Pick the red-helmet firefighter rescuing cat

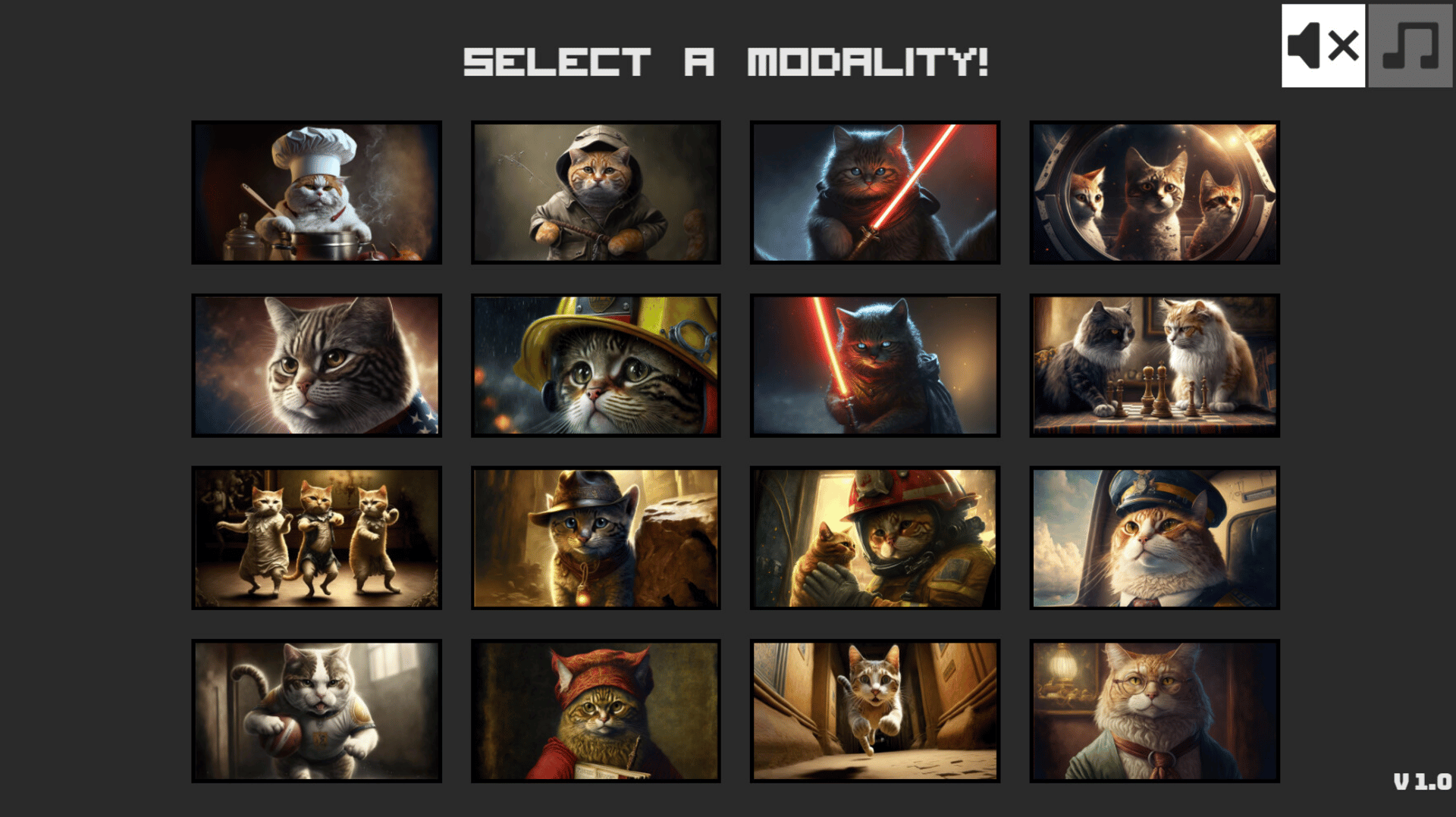pyautogui.click(x=875, y=538)
